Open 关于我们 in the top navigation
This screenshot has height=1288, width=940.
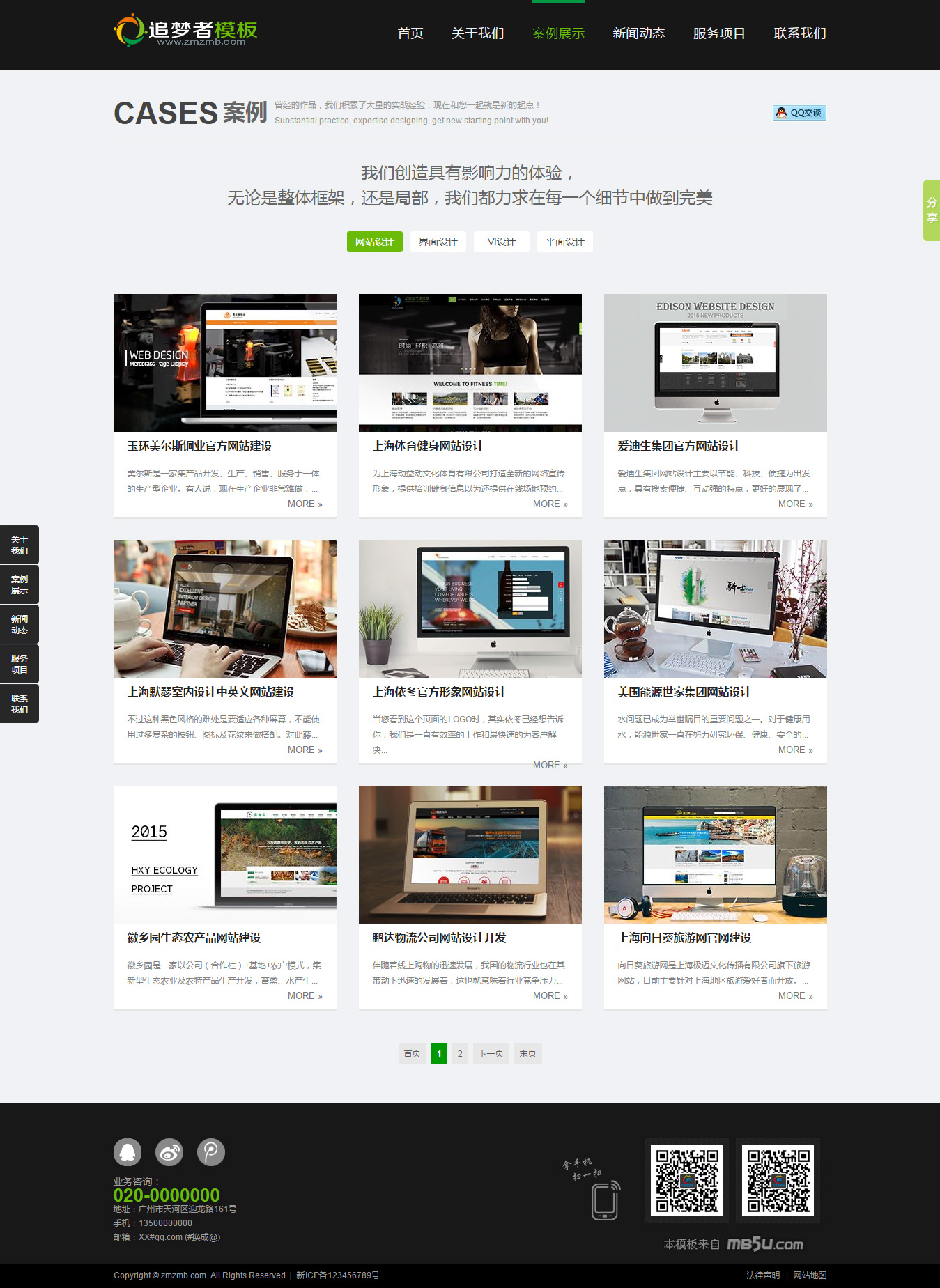477,33
